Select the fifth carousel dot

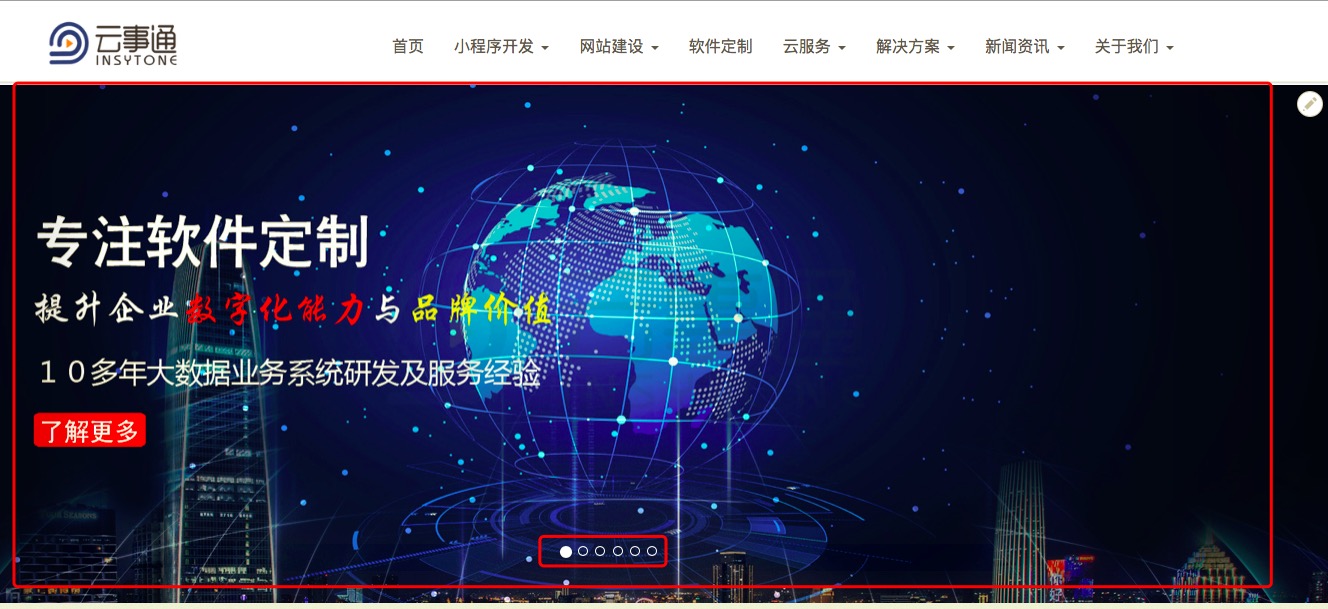637,550
